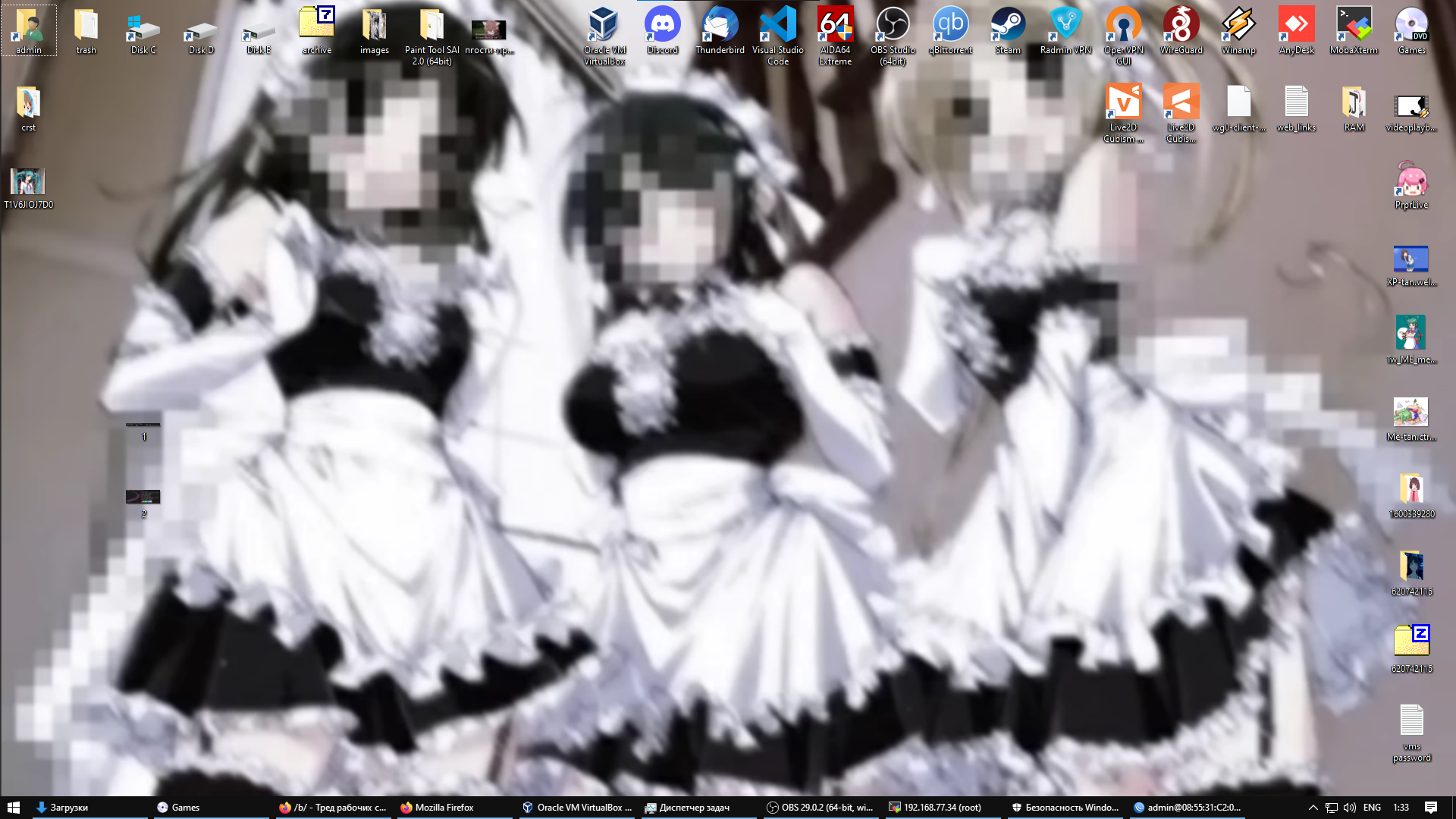Launch Live2D Cubism Viewer shortcut

(x=1124, y=113)
